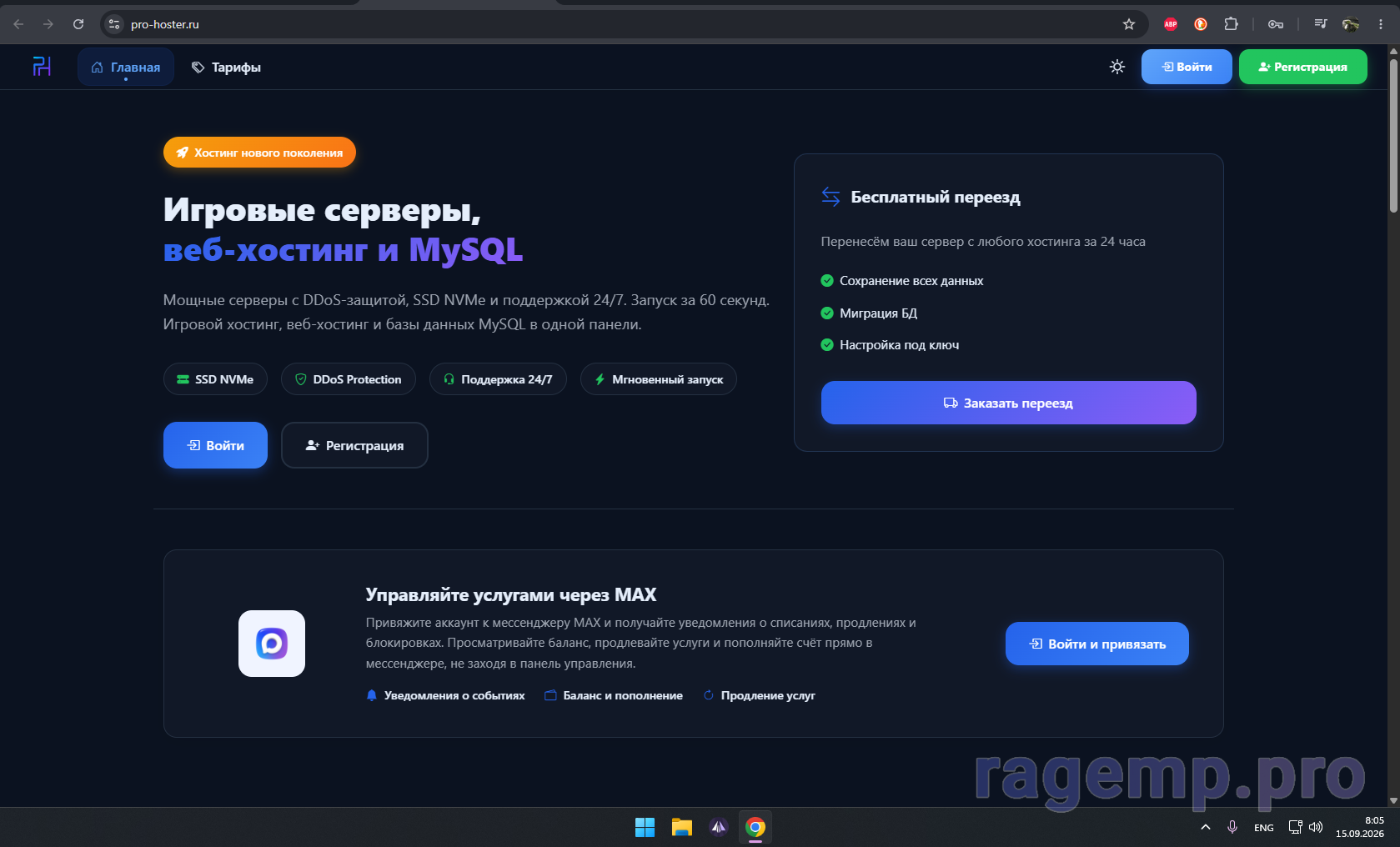
Task: Open the Windows Start menu
Action: click(x=645, y=827)
